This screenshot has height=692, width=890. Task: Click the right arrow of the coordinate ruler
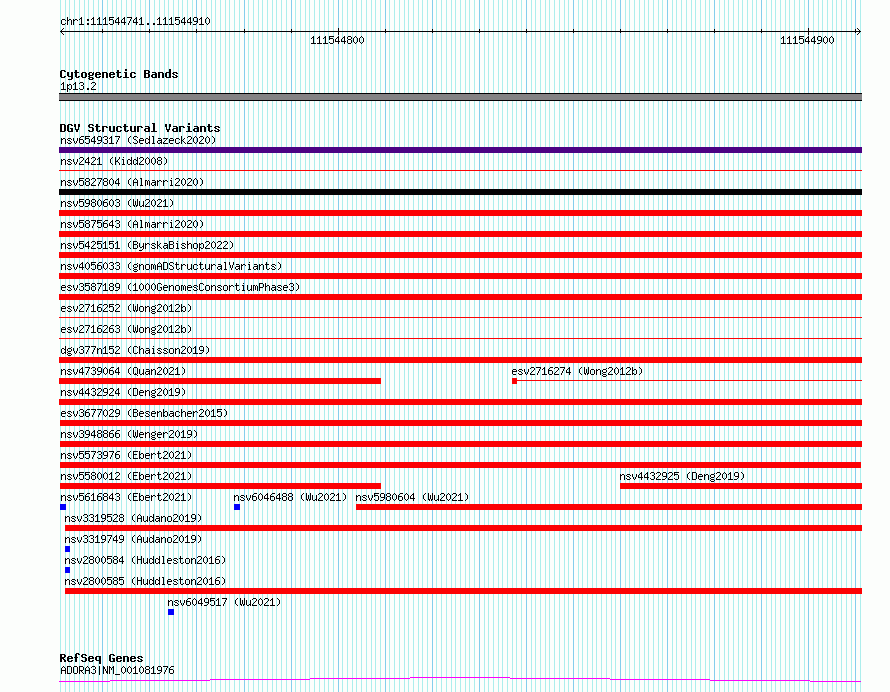pyautogui.click(x=858, y=31)
